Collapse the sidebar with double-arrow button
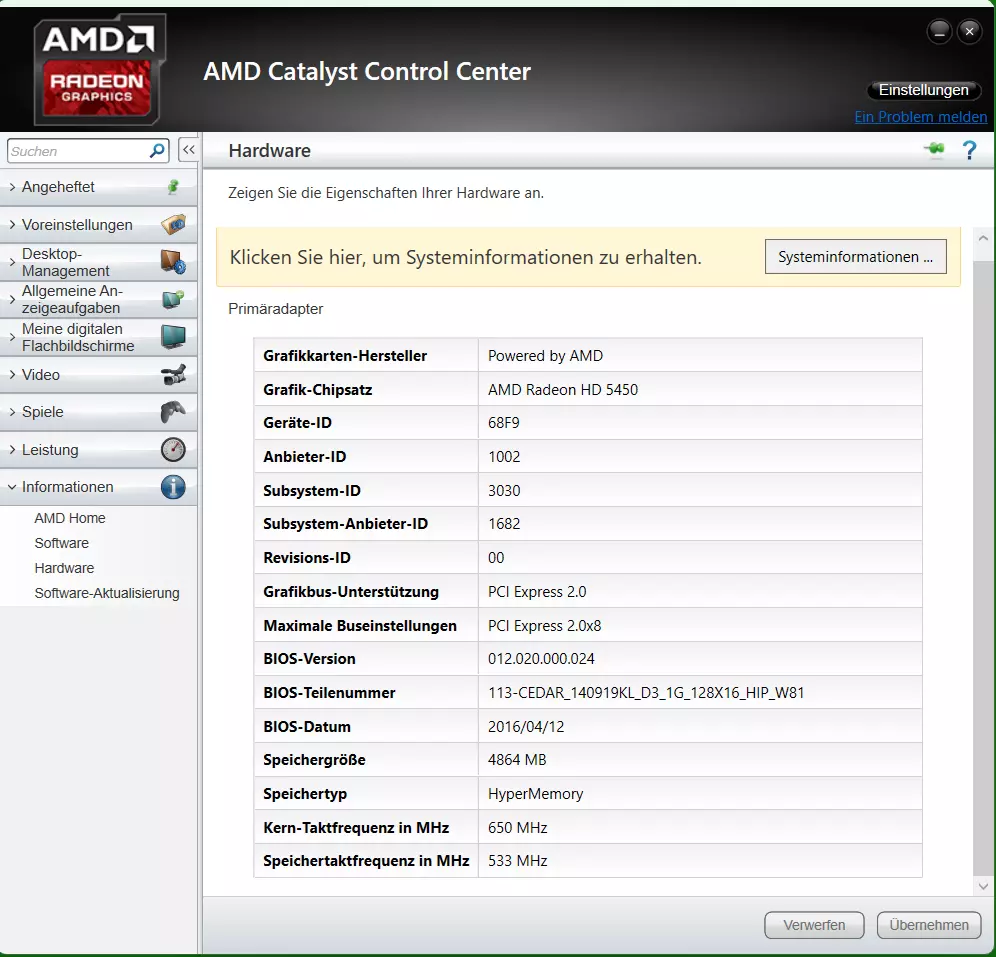996x957 pixels. pos(189,150)
